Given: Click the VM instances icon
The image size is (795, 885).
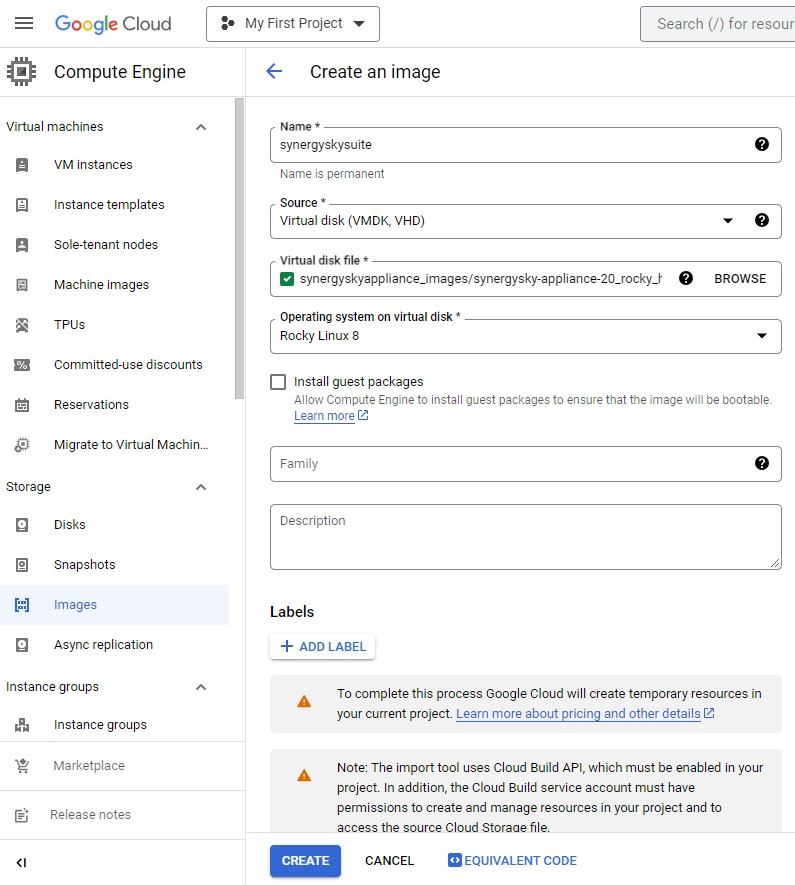Looking at the screenshot, I should [22, 165].
